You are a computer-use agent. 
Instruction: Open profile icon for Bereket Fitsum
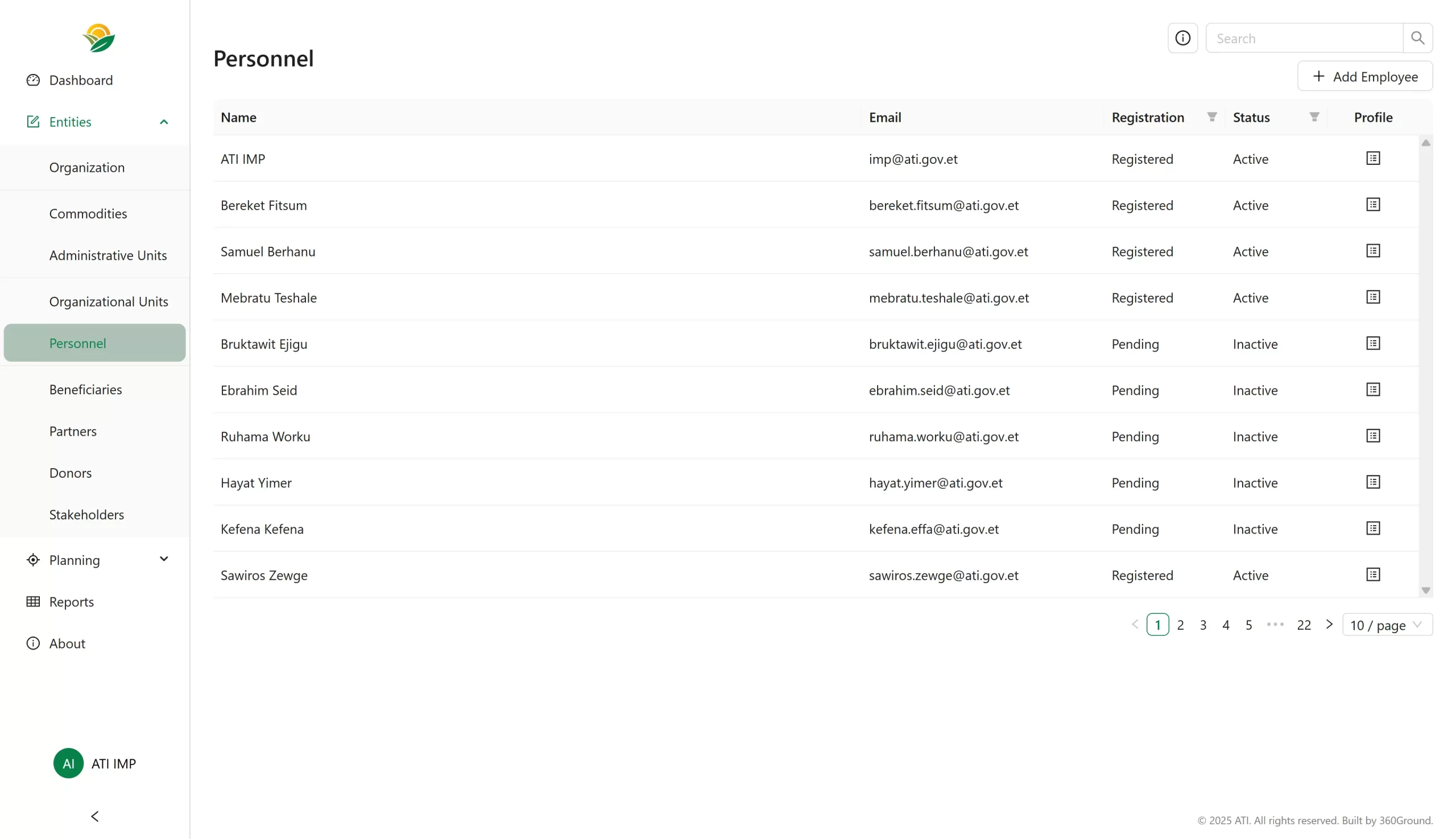click(x=1372, y=205)
